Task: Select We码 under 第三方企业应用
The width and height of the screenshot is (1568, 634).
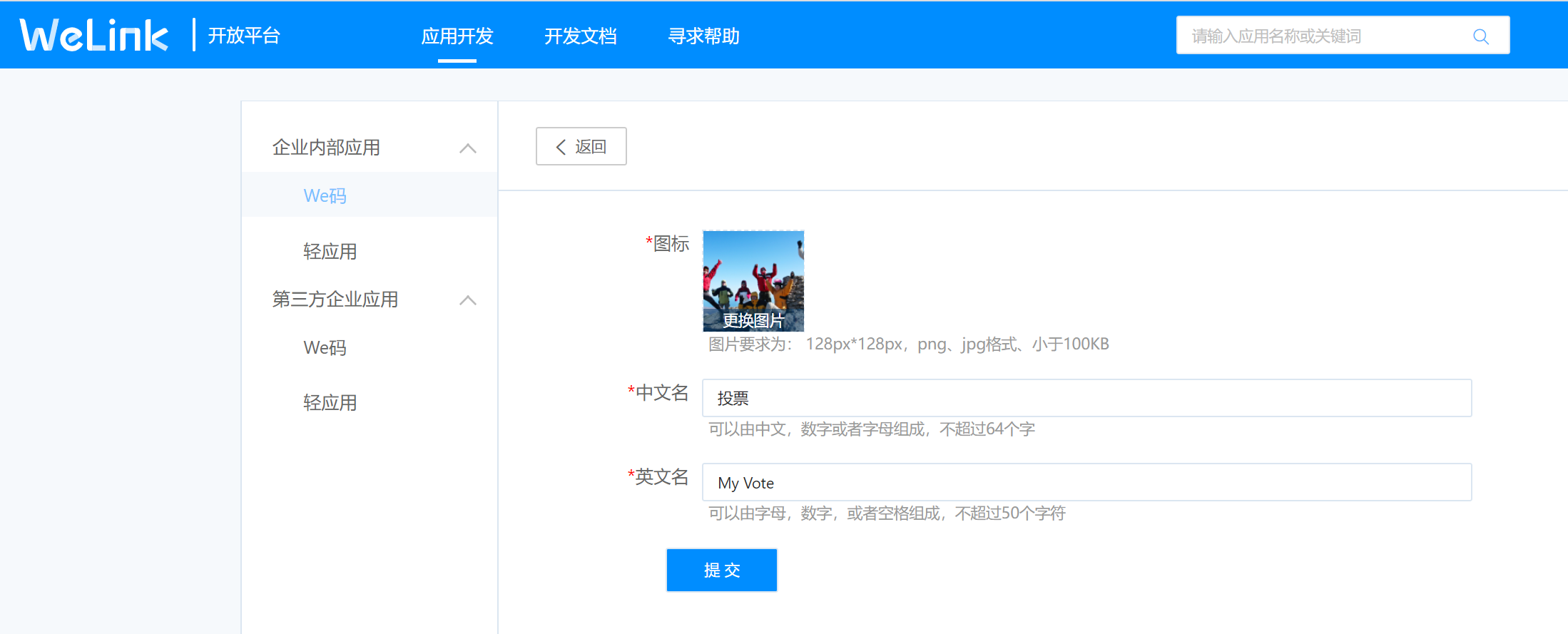Action: (325, 347)
